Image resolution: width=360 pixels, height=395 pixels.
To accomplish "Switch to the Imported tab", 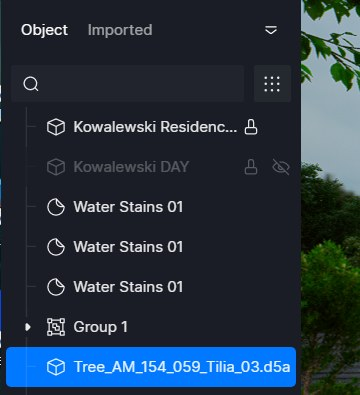I will point(120,30).
